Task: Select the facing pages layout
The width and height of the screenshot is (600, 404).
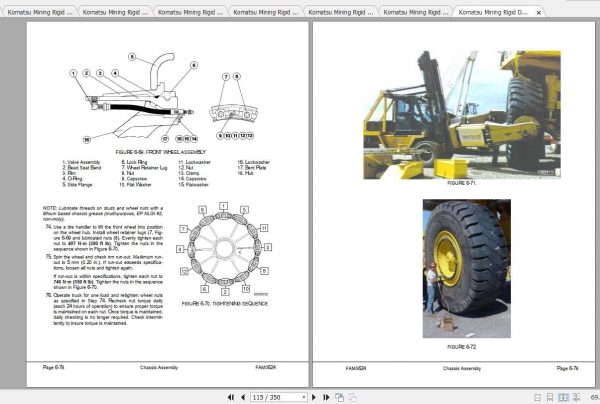Action: (563, 398)
